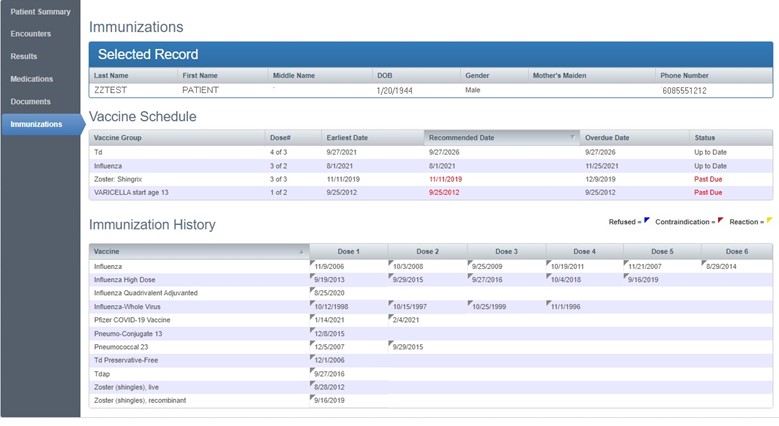Select the Zoster: Shingrix schedule row

coord(120,179)
